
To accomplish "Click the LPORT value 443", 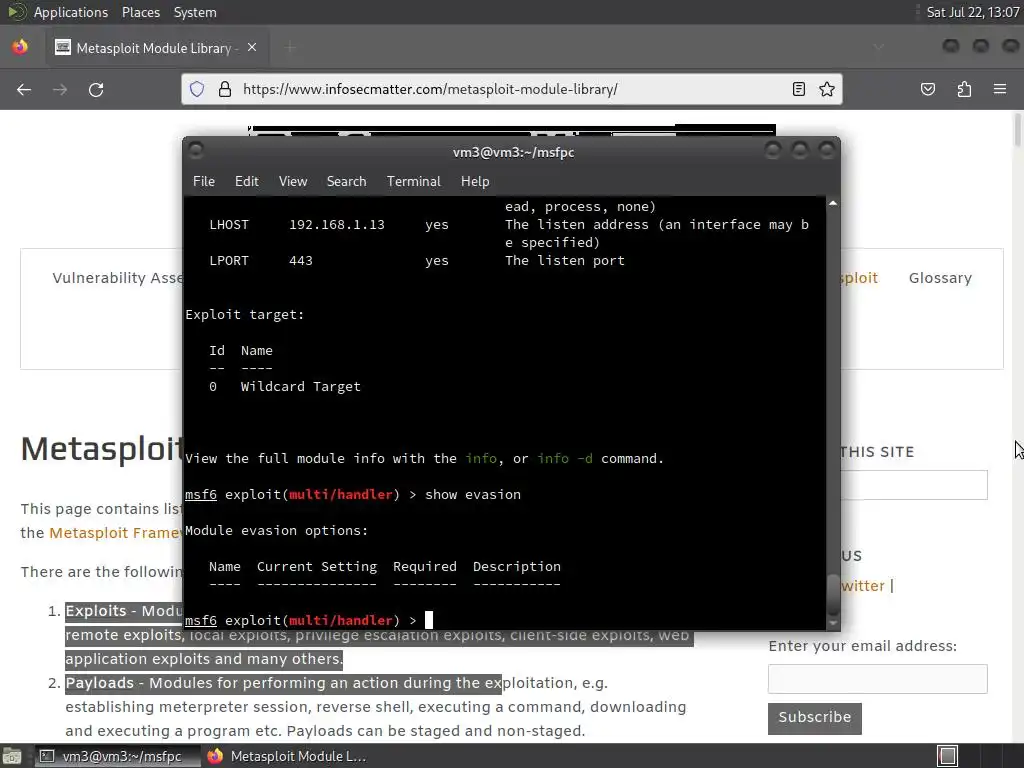I will coord(300,261).
